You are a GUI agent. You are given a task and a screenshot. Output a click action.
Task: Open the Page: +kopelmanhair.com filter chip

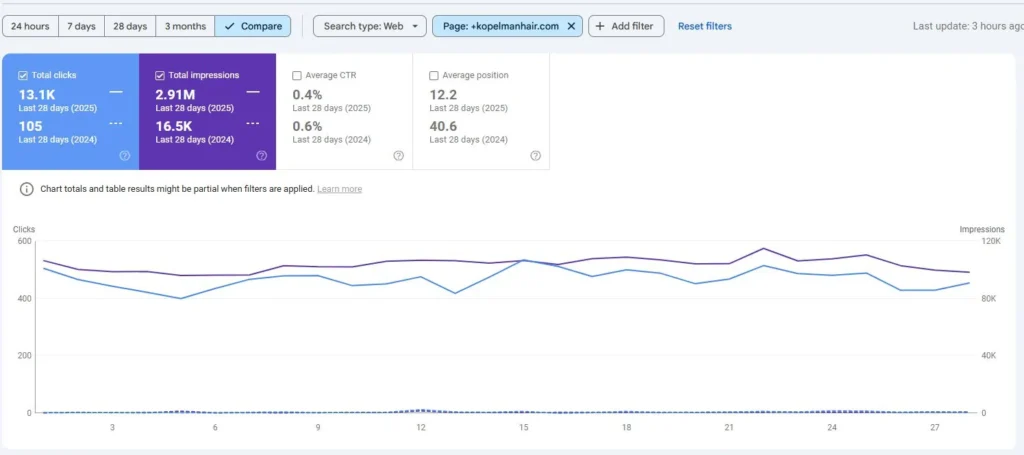[499, 26]
